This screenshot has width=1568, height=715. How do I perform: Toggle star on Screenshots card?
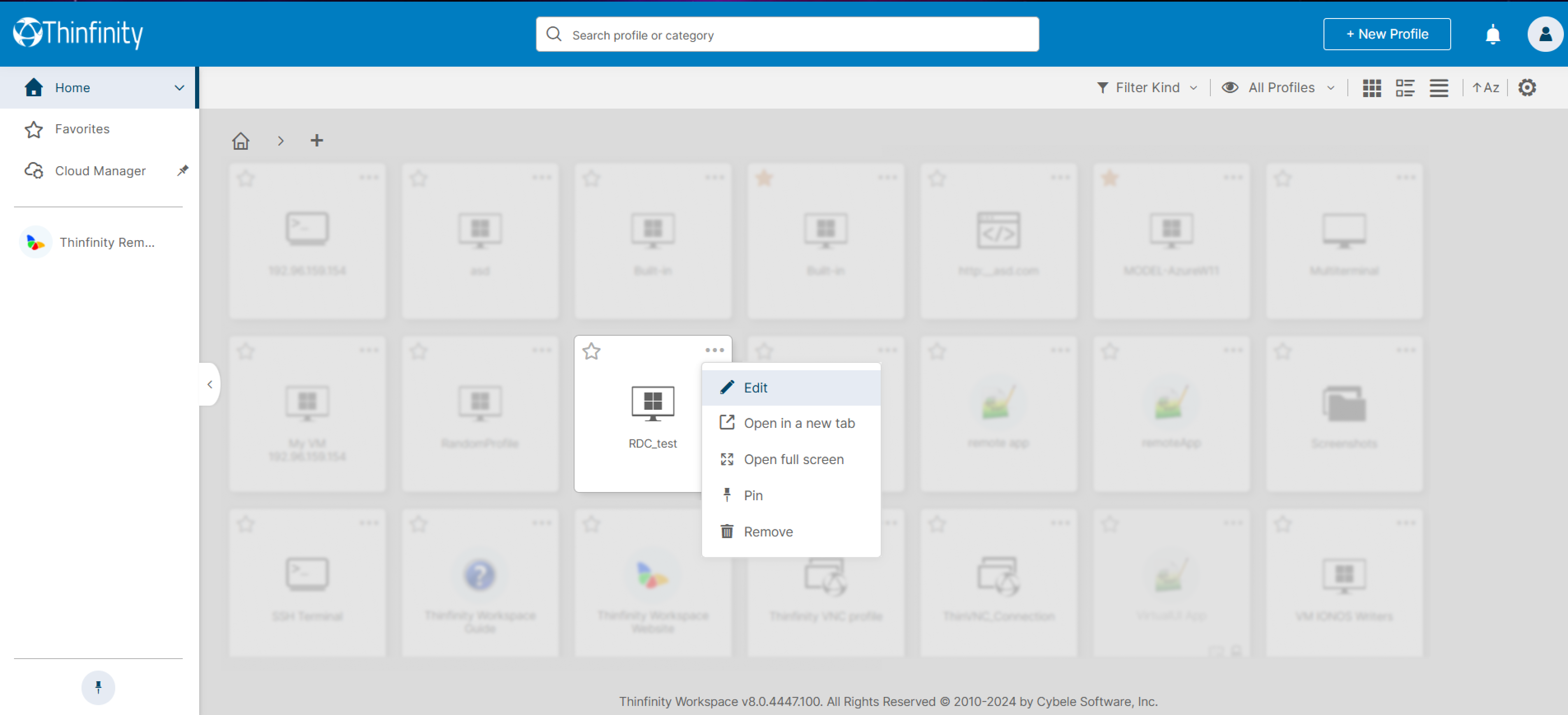click(x=1282, y=351)
